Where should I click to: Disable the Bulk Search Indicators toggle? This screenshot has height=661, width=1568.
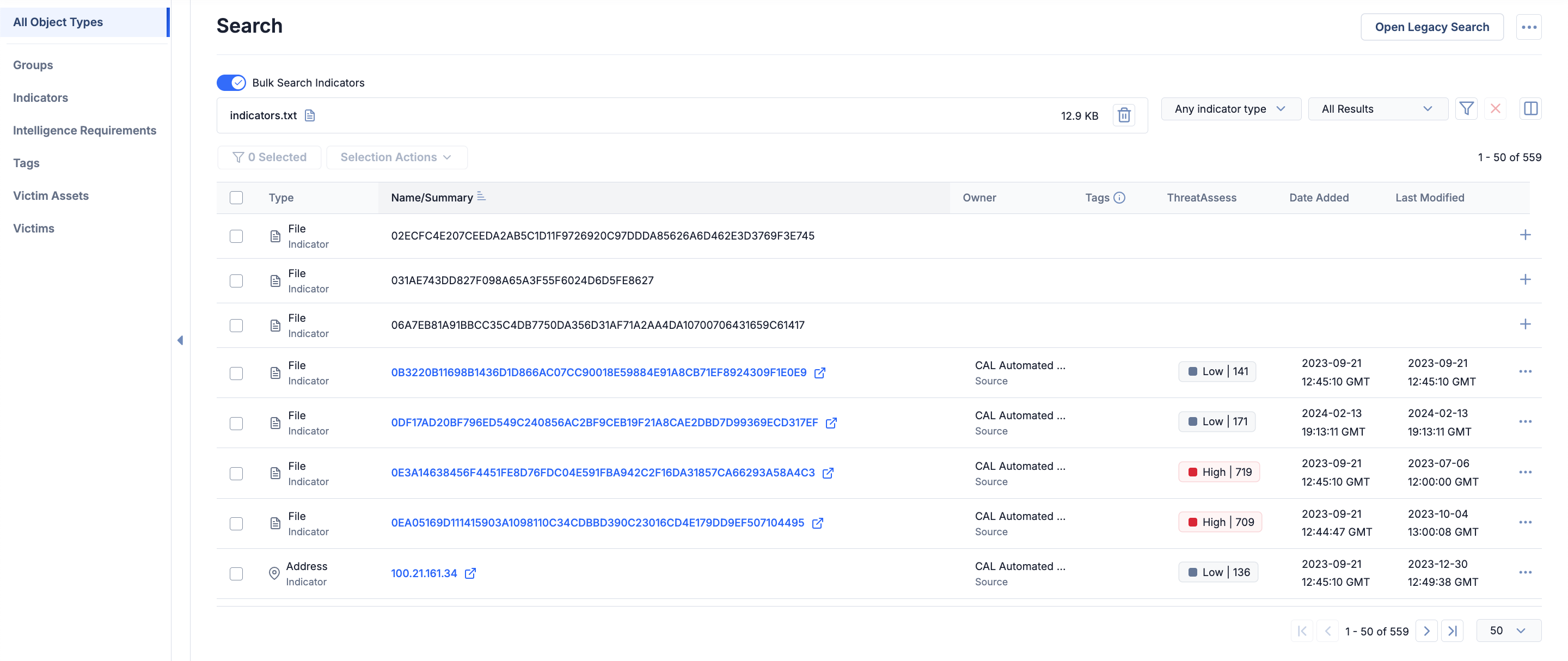tap(231, 83)
